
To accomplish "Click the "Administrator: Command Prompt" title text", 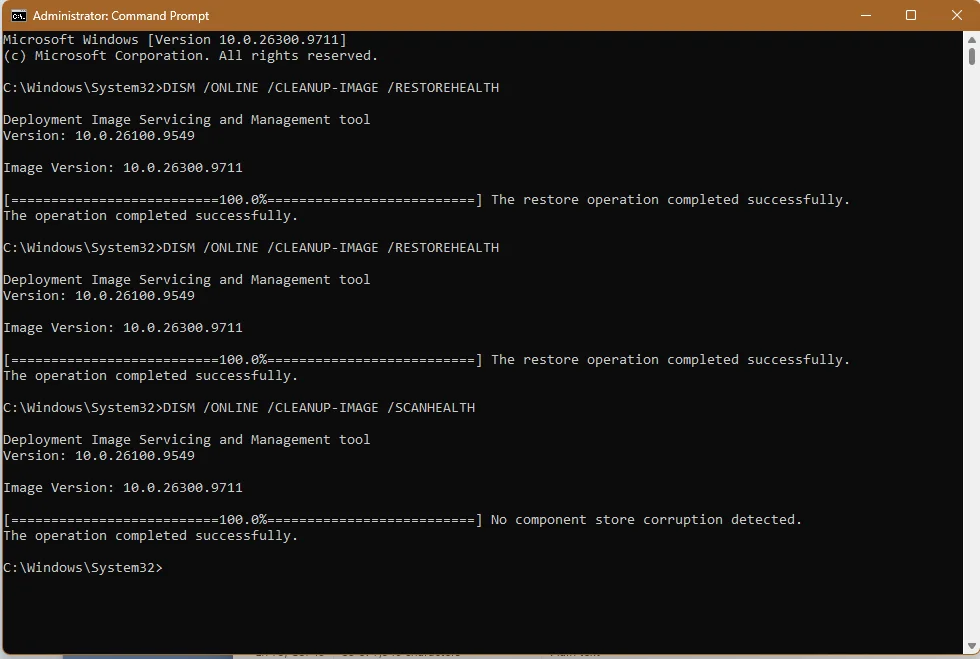I will [121, 16].
